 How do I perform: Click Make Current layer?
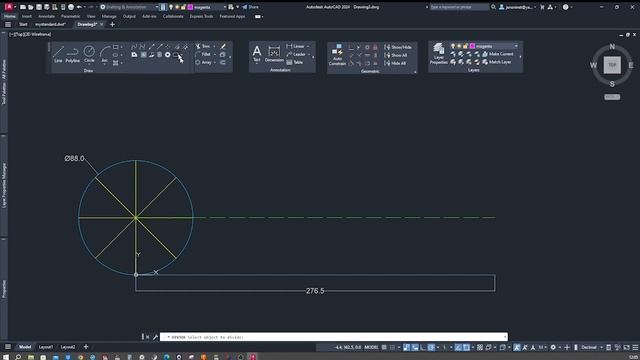coord(498,54)
